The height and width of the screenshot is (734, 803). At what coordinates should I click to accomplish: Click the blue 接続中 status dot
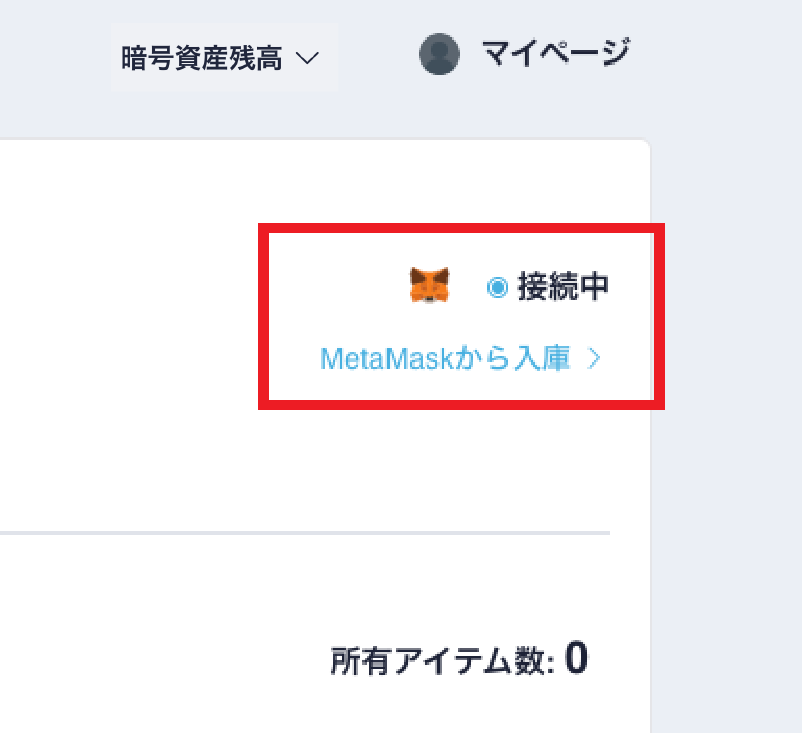(497, 287)
